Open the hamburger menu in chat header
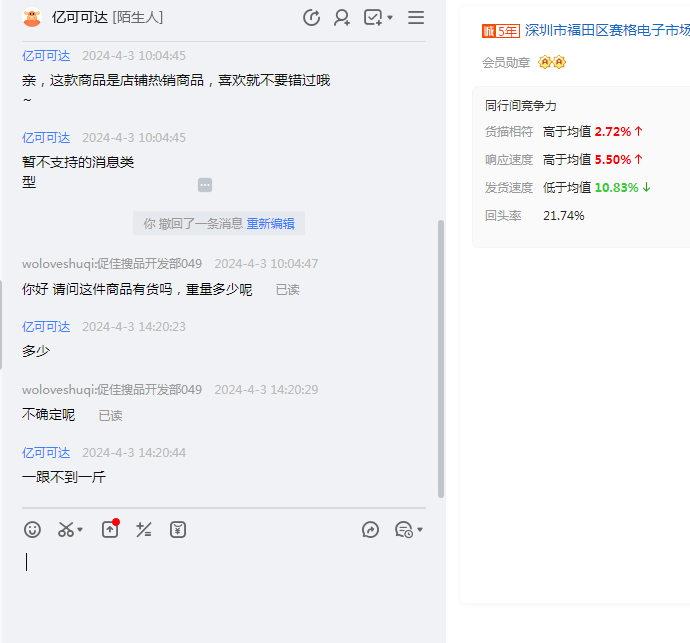 [x=416, y=18]
